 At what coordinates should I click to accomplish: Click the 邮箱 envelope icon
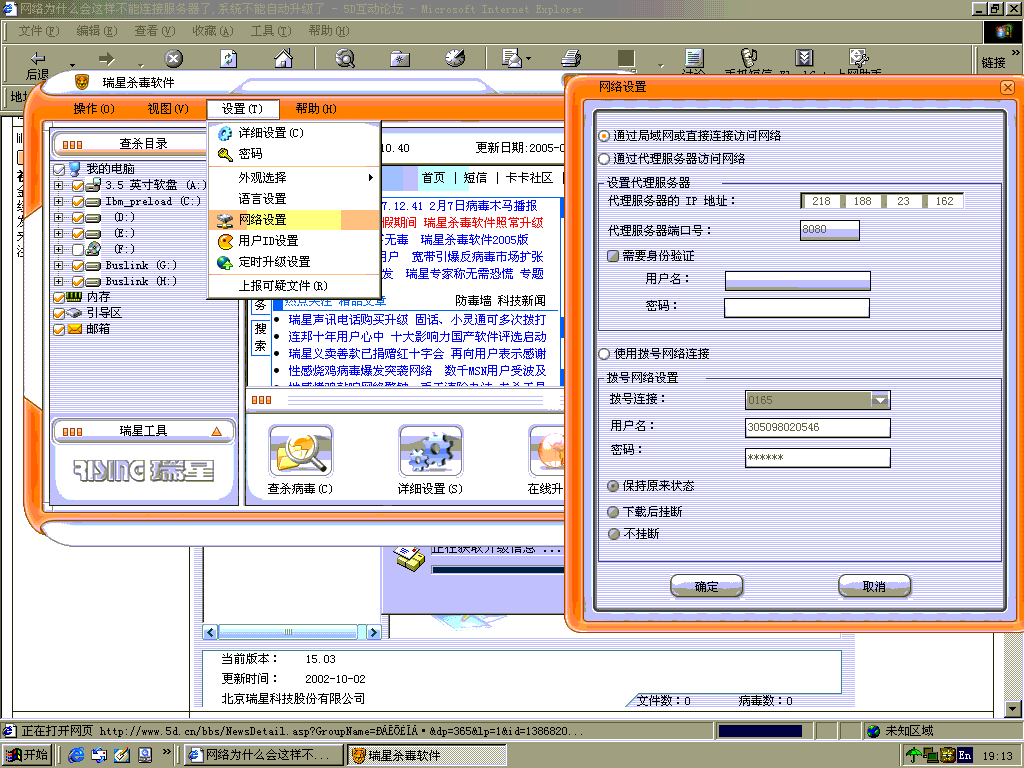(x=75, y=328)
